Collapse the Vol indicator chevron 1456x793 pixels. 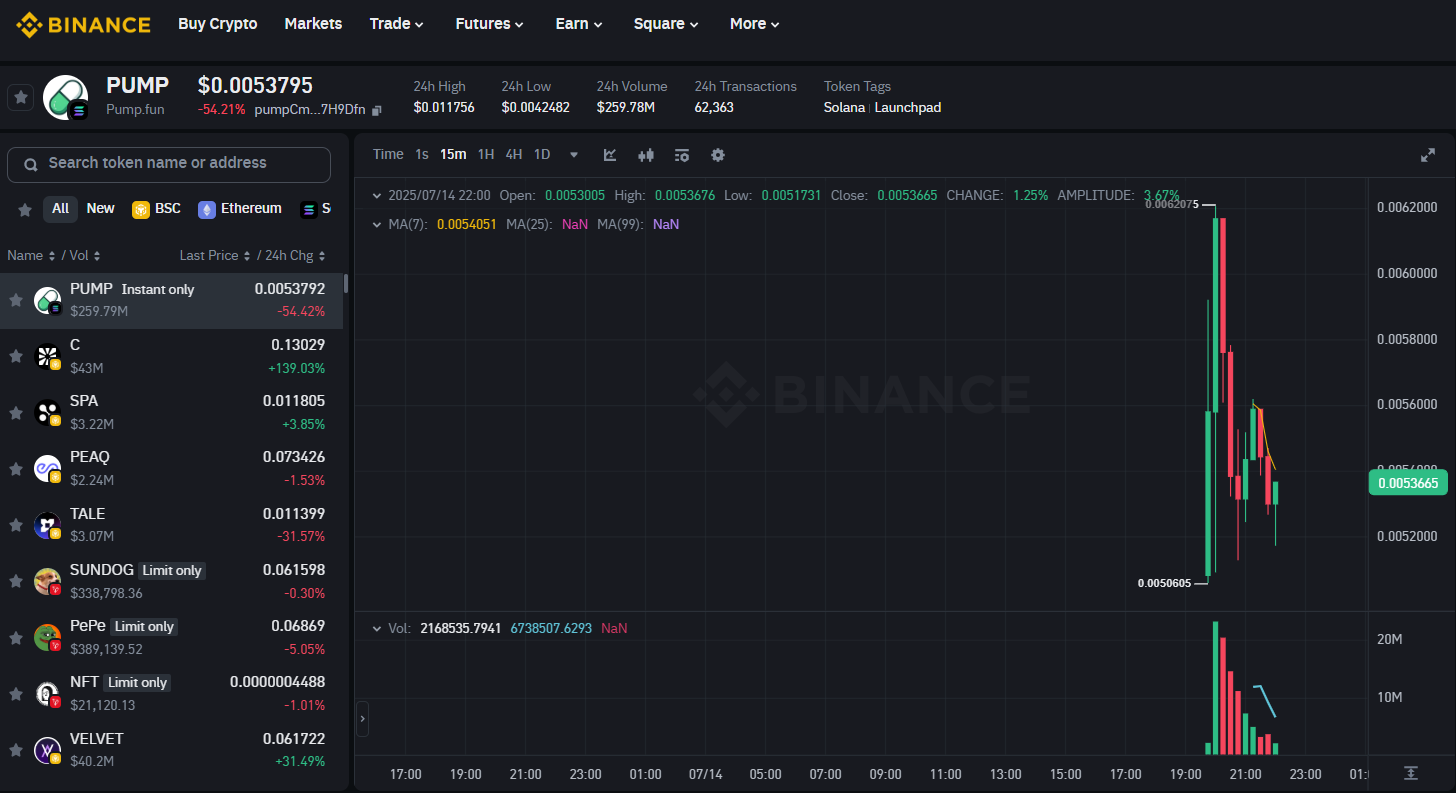[377, 629]
